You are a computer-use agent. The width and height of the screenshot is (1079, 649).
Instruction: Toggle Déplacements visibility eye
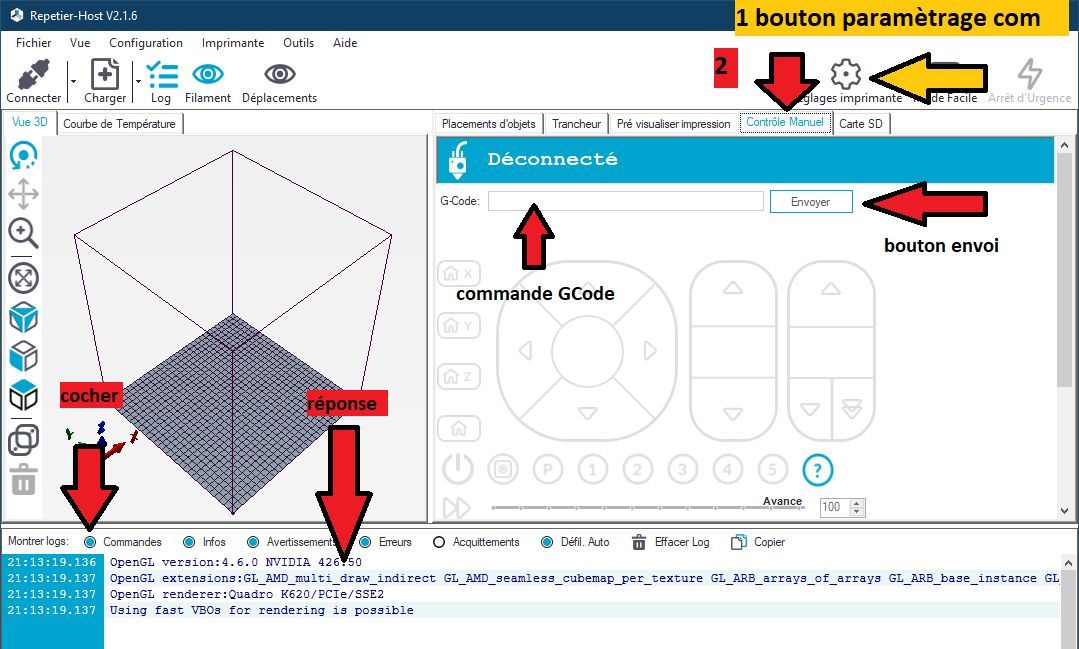point(279,74)
